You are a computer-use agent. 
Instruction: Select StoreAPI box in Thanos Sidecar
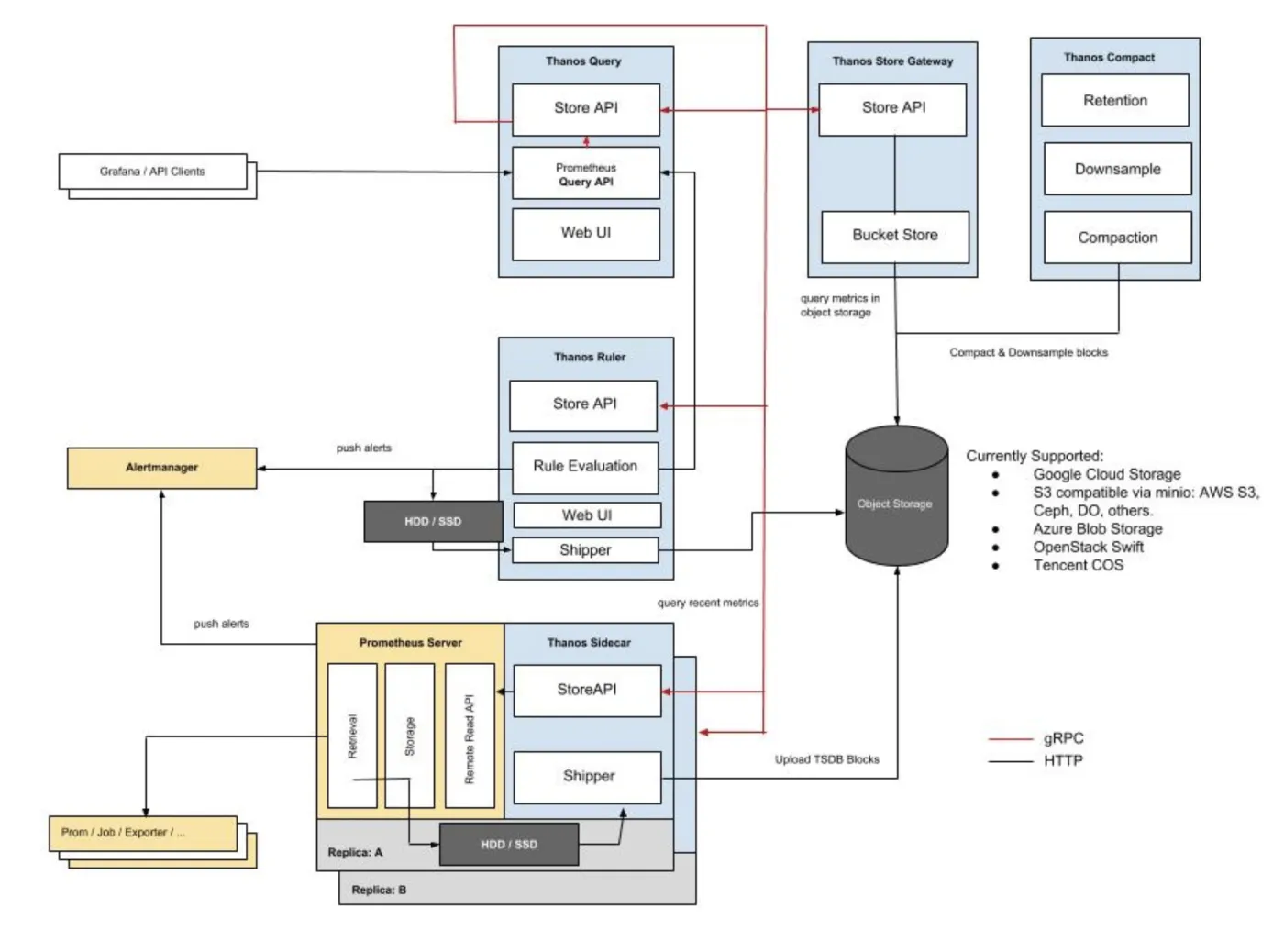587,692
